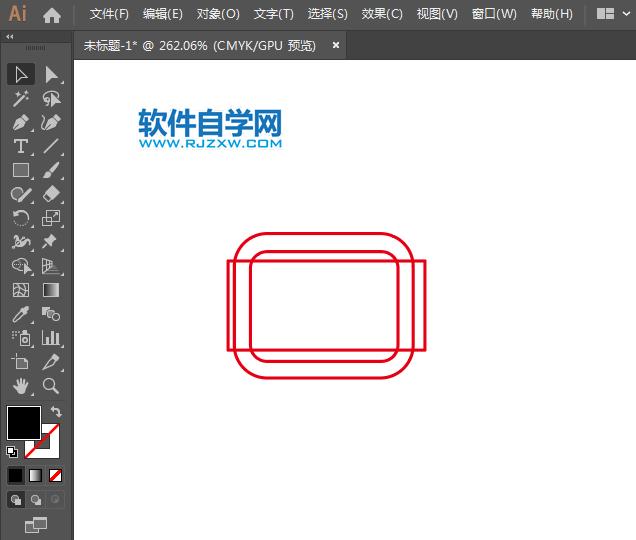636x540 pixels.
Task: Pick the Rectangle tool
Action: point(21,170)
